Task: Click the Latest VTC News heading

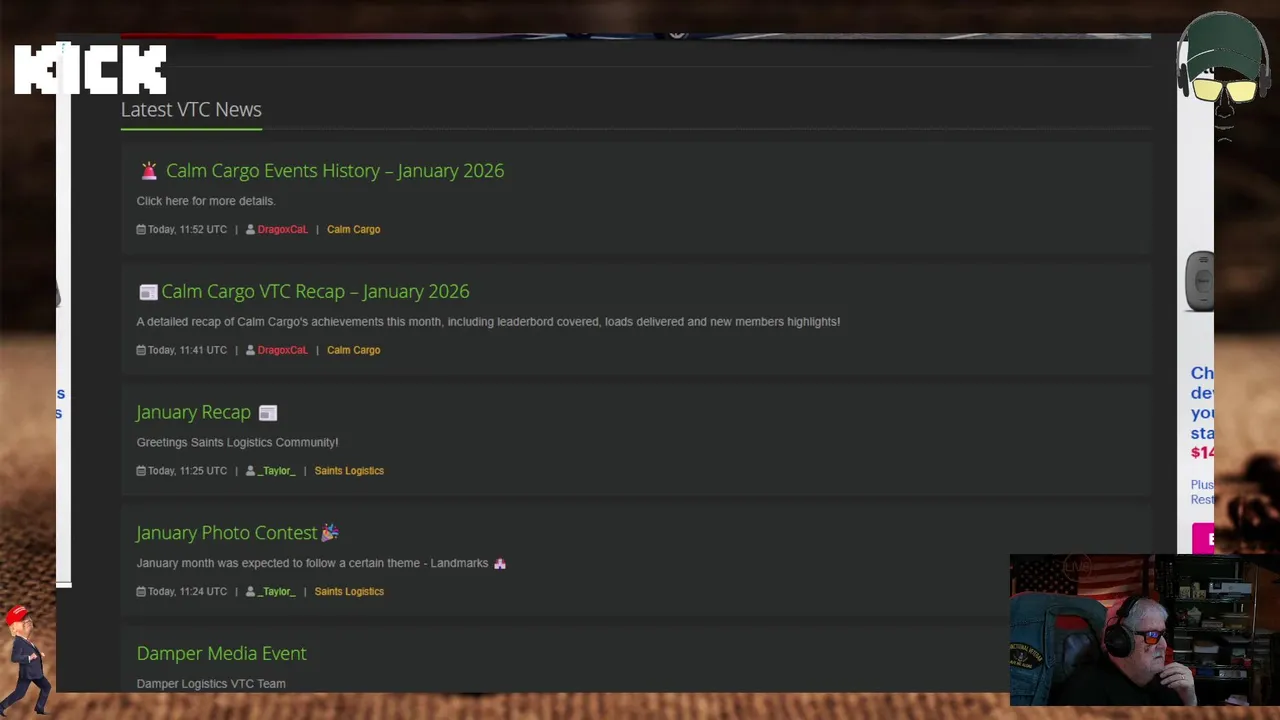Action: [191, 110]
